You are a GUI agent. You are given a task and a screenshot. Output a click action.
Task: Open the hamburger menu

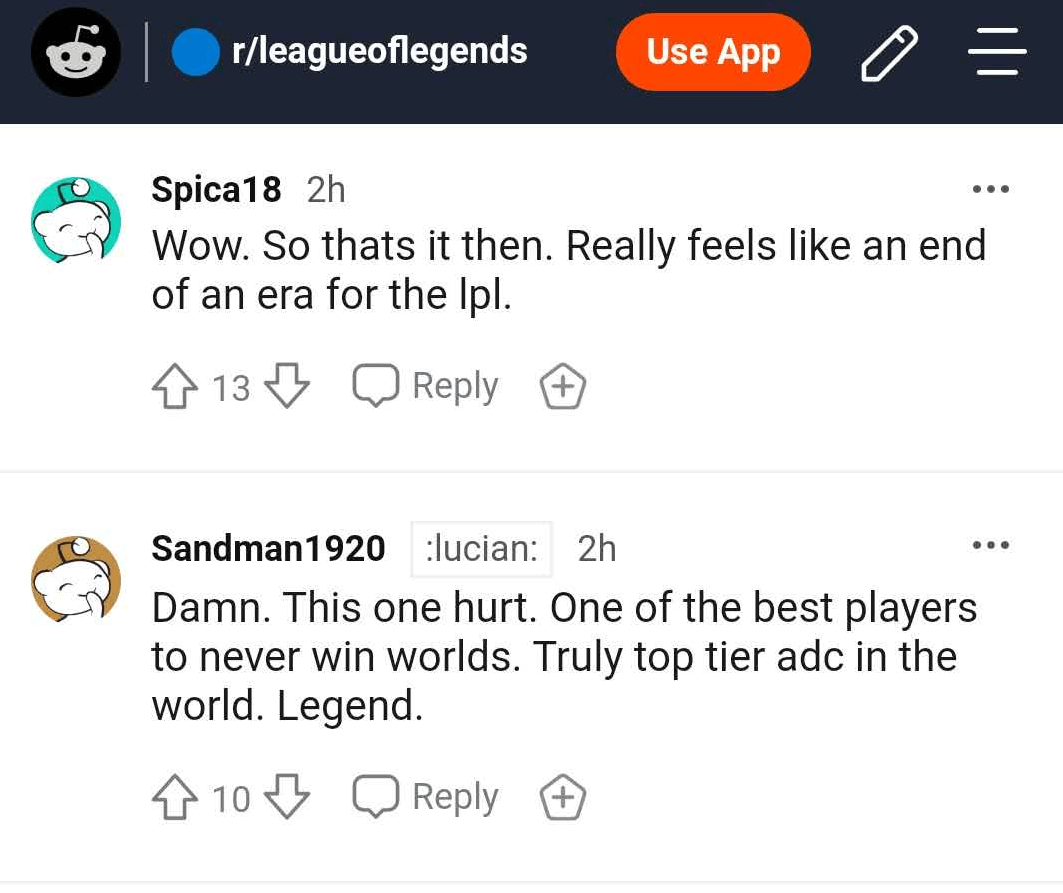tap(996, 52)
